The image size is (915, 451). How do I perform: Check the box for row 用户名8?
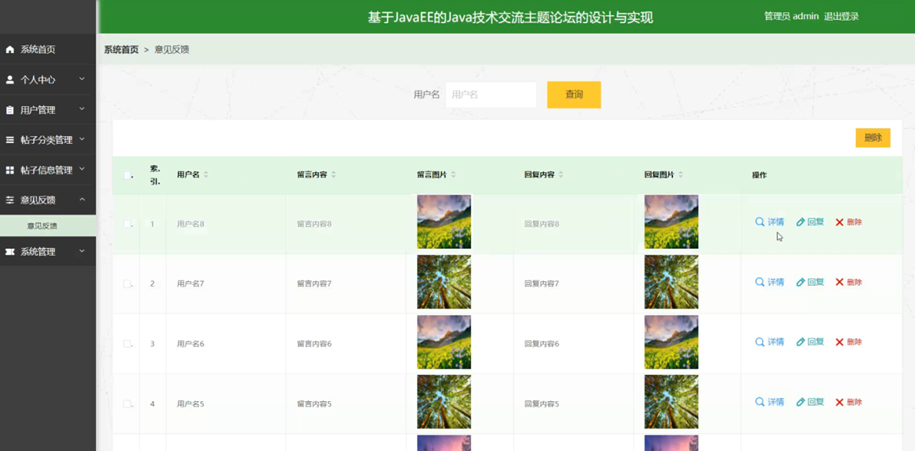click(127, 223)
